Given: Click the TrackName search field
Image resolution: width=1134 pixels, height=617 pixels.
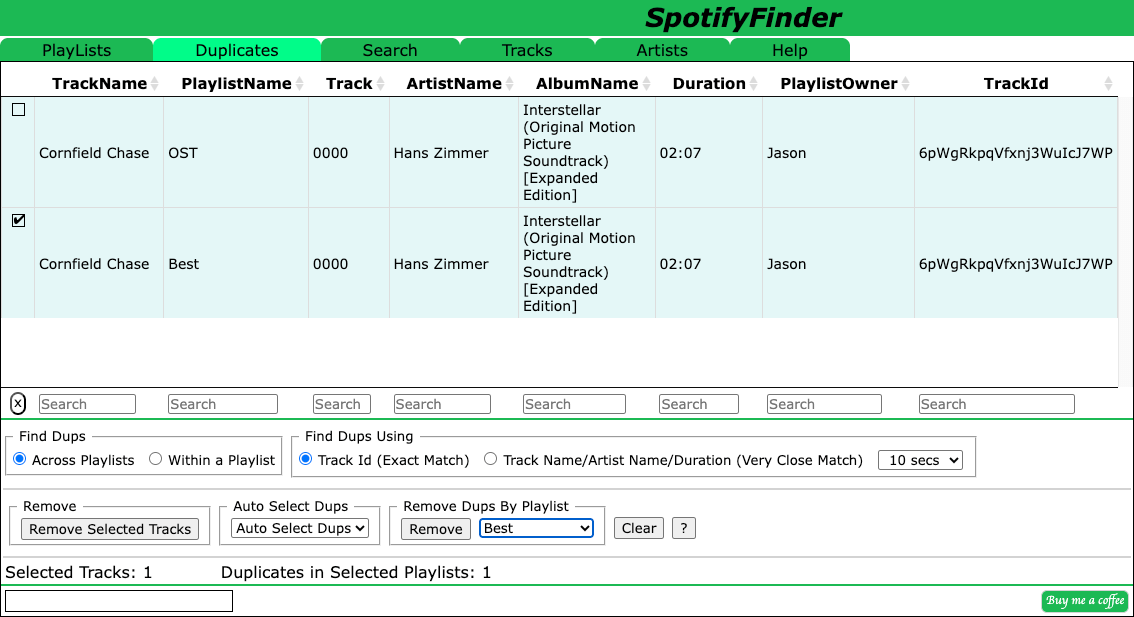Looking at the screenshot, I should click(x=86, y=403).
